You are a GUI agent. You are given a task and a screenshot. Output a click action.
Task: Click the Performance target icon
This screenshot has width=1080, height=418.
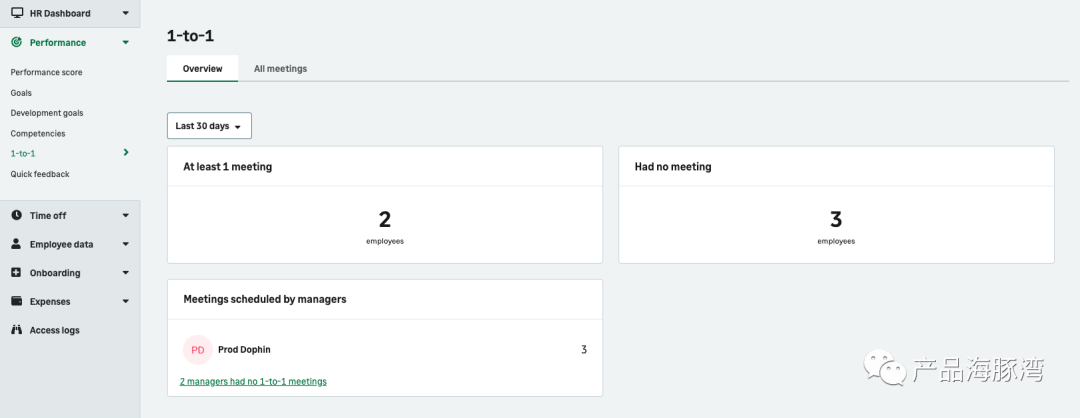point(16,43)
